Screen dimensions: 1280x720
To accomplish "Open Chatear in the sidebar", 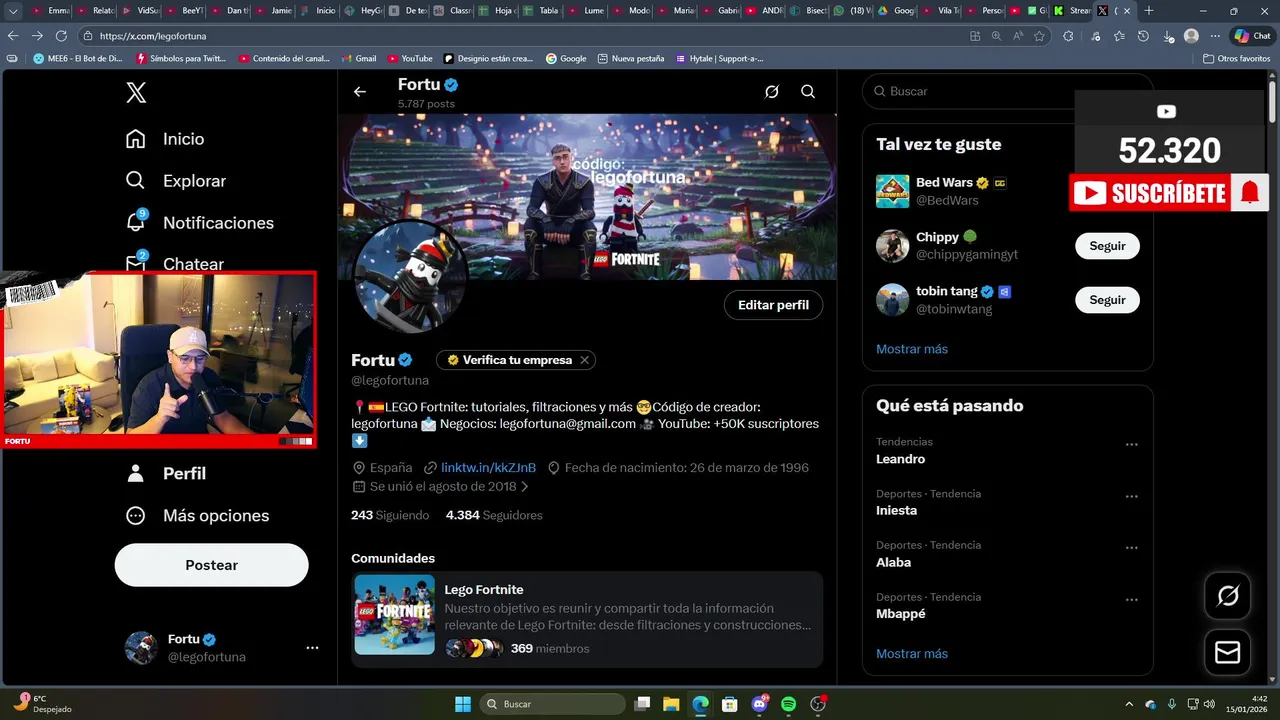I will 175,263.
